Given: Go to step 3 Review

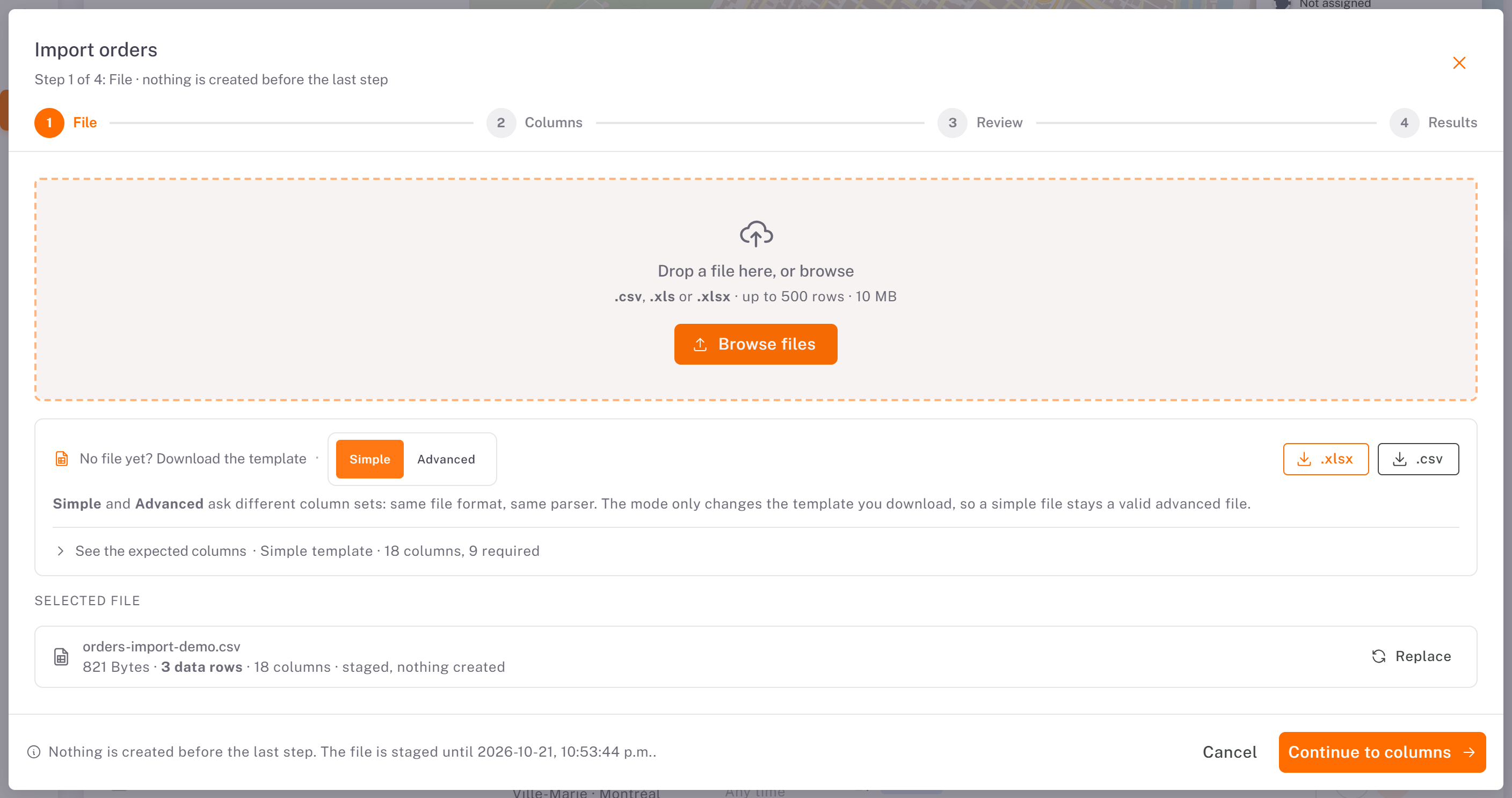Looking at the screenshot, I should click(980, 123).
